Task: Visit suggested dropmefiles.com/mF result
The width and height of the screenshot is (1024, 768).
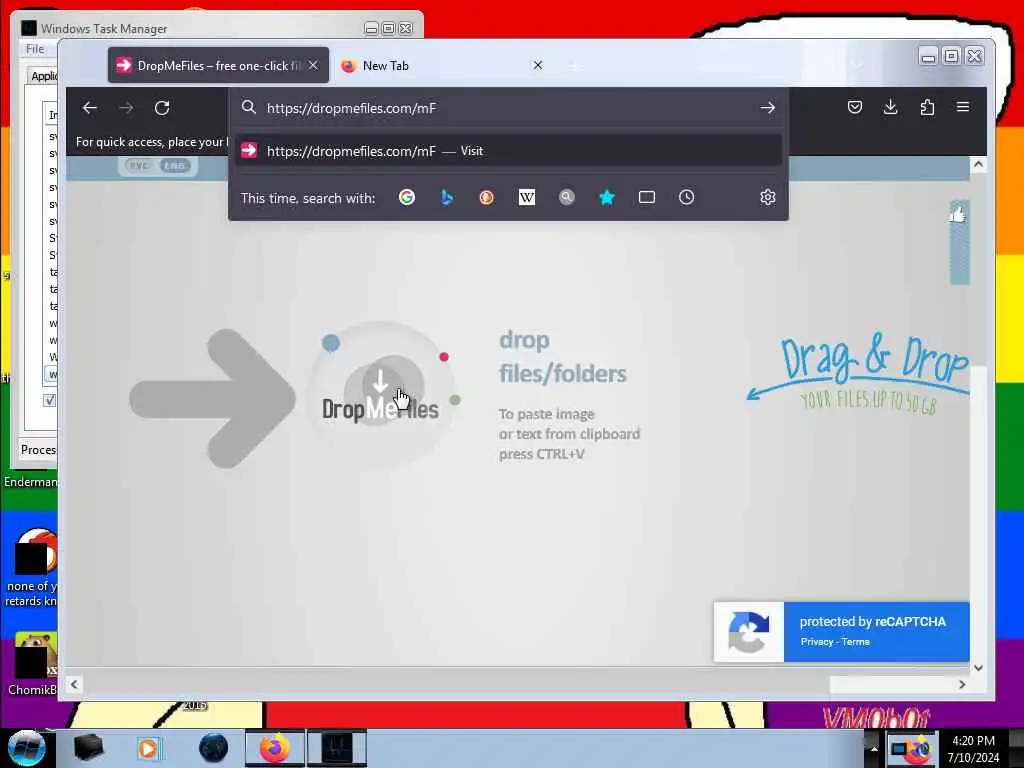Action: [508, 151]
